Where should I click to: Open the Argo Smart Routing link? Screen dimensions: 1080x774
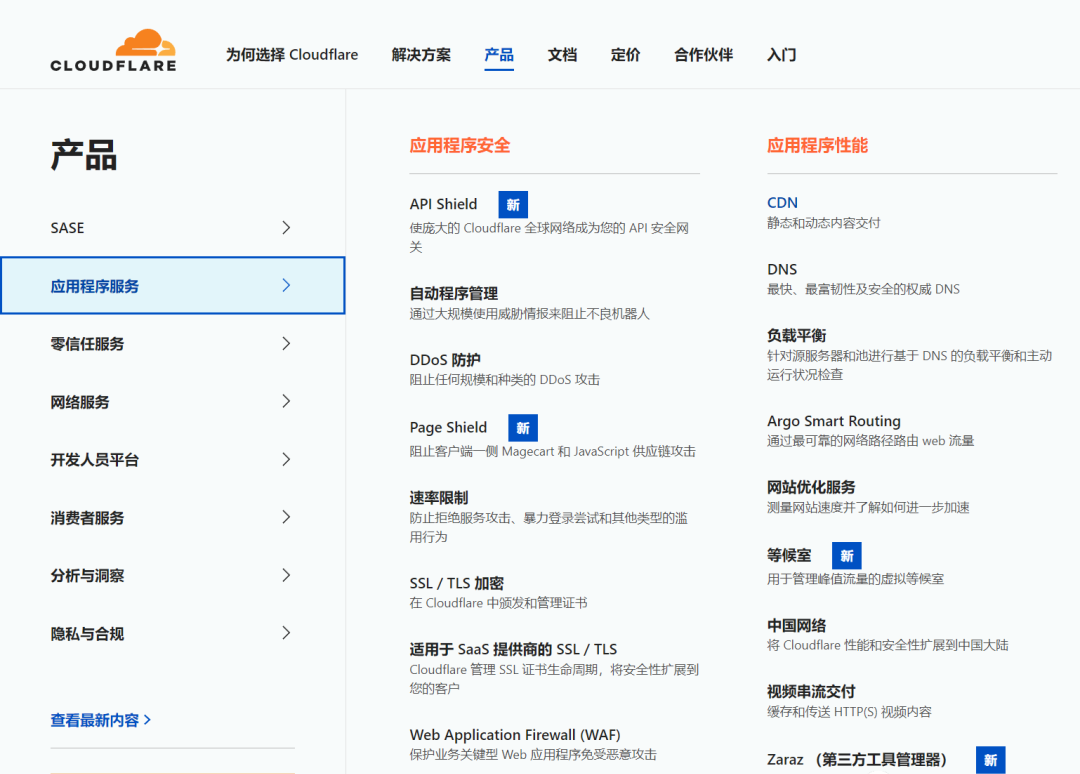click(x=833, y=421)
